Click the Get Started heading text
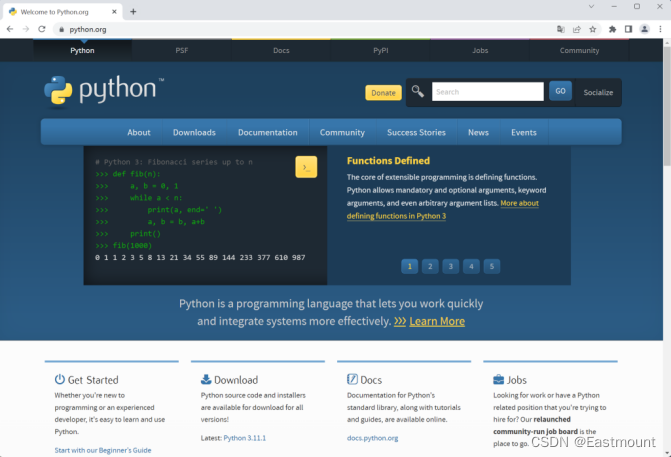Screen dimensions: 671x457 pos(93,380)
